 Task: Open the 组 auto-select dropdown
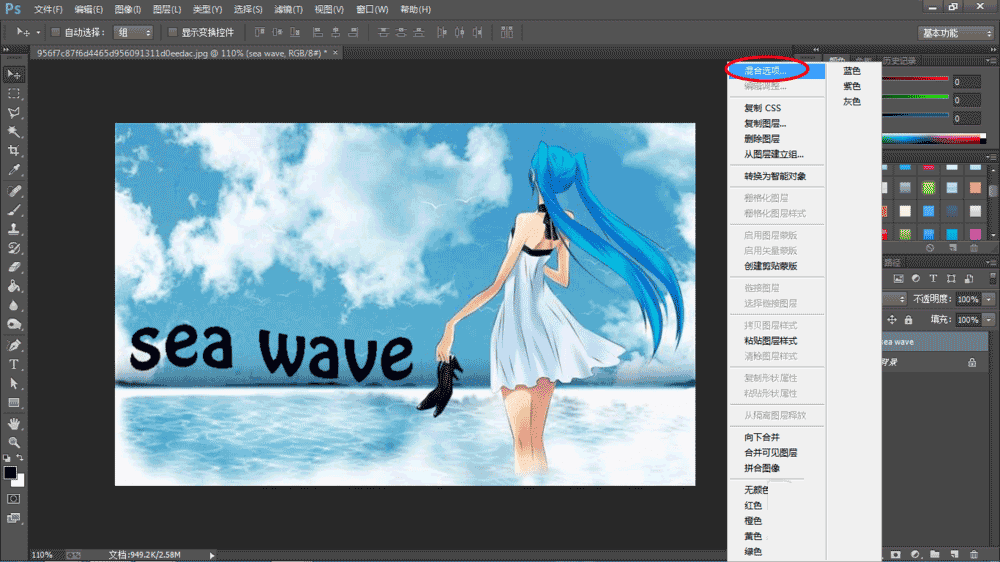(133, 32)
